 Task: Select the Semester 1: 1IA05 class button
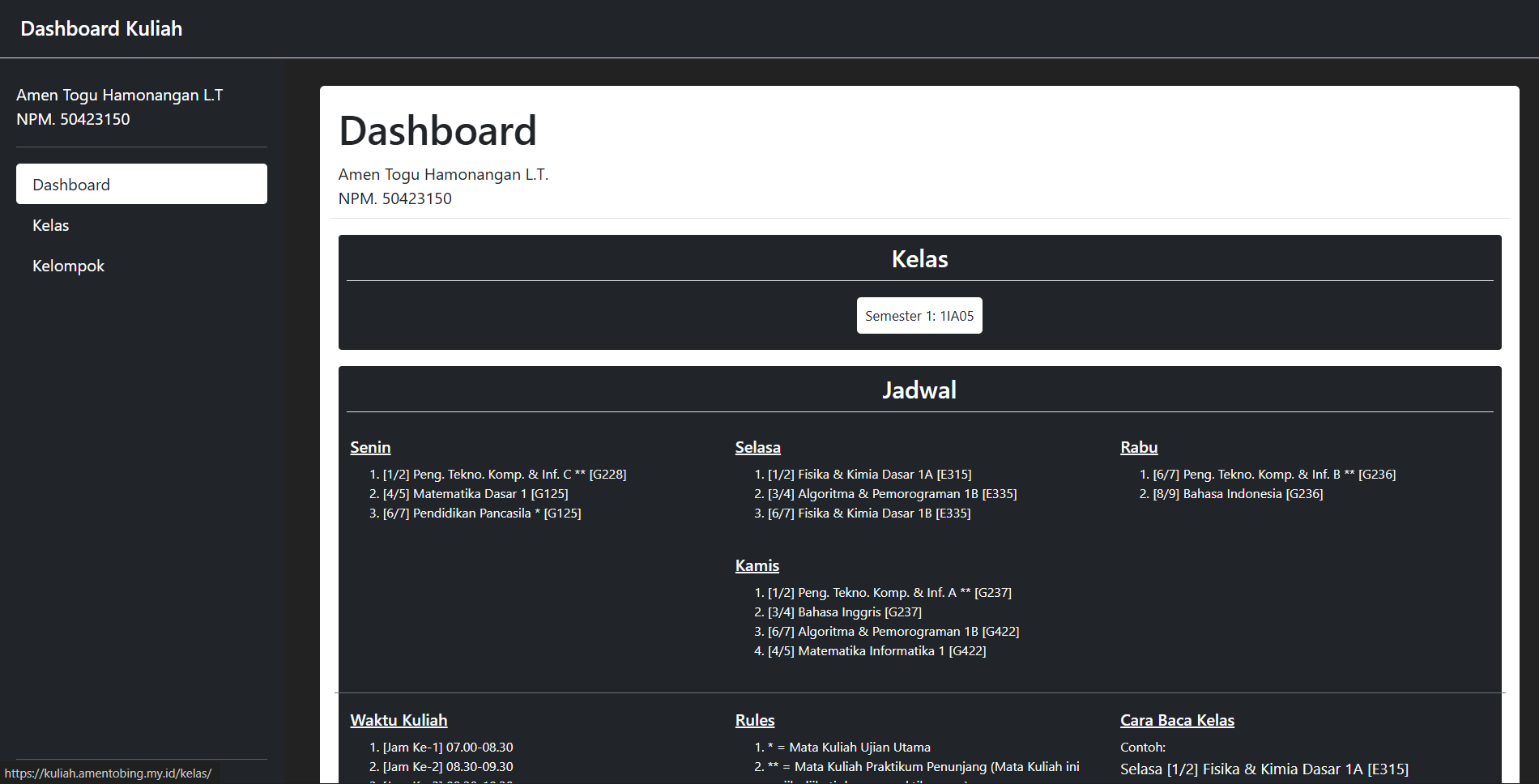click(x=919, y=315)
